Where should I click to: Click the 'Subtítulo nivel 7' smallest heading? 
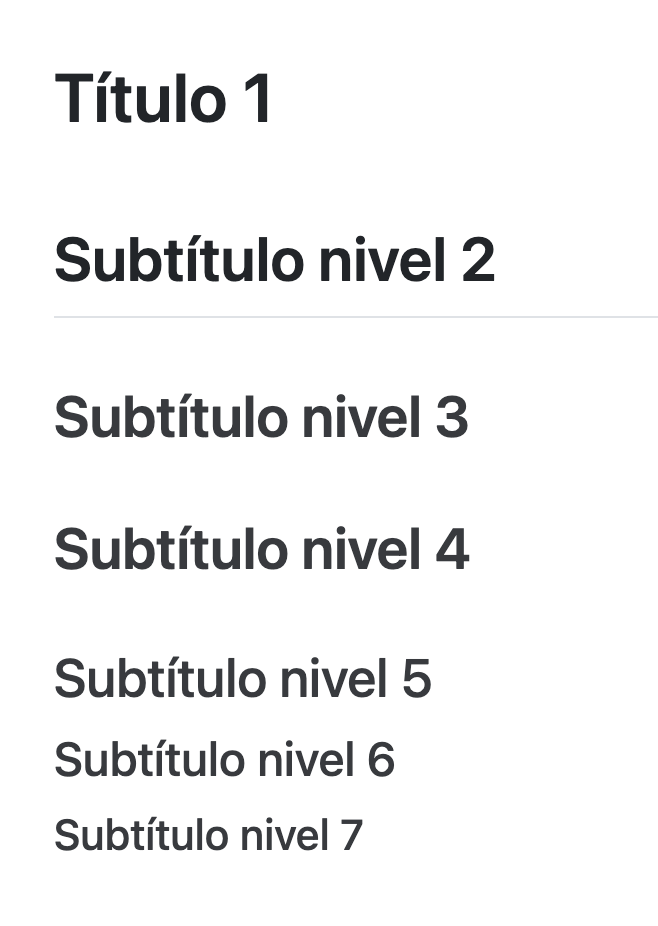(209, 835)
